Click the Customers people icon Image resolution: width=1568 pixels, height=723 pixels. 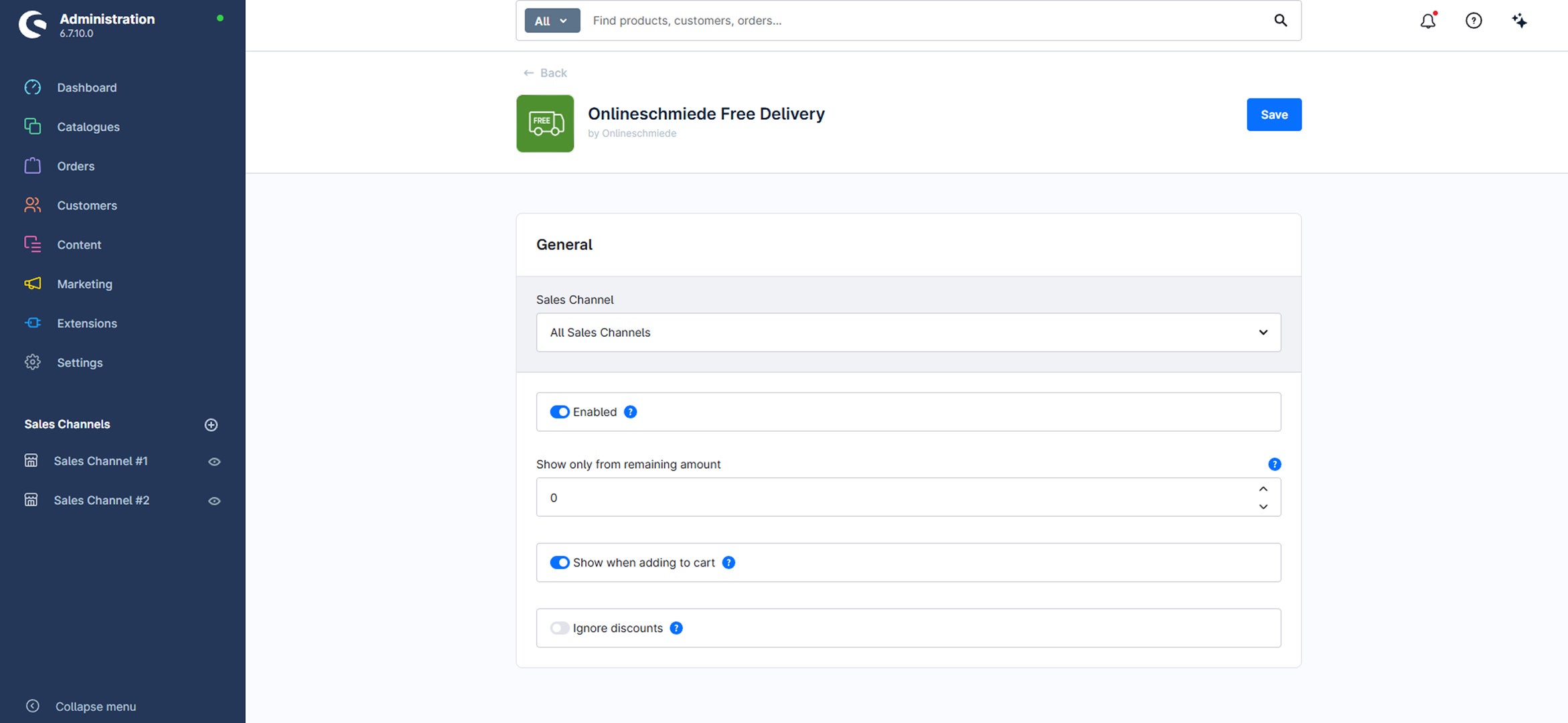point(33,205)
